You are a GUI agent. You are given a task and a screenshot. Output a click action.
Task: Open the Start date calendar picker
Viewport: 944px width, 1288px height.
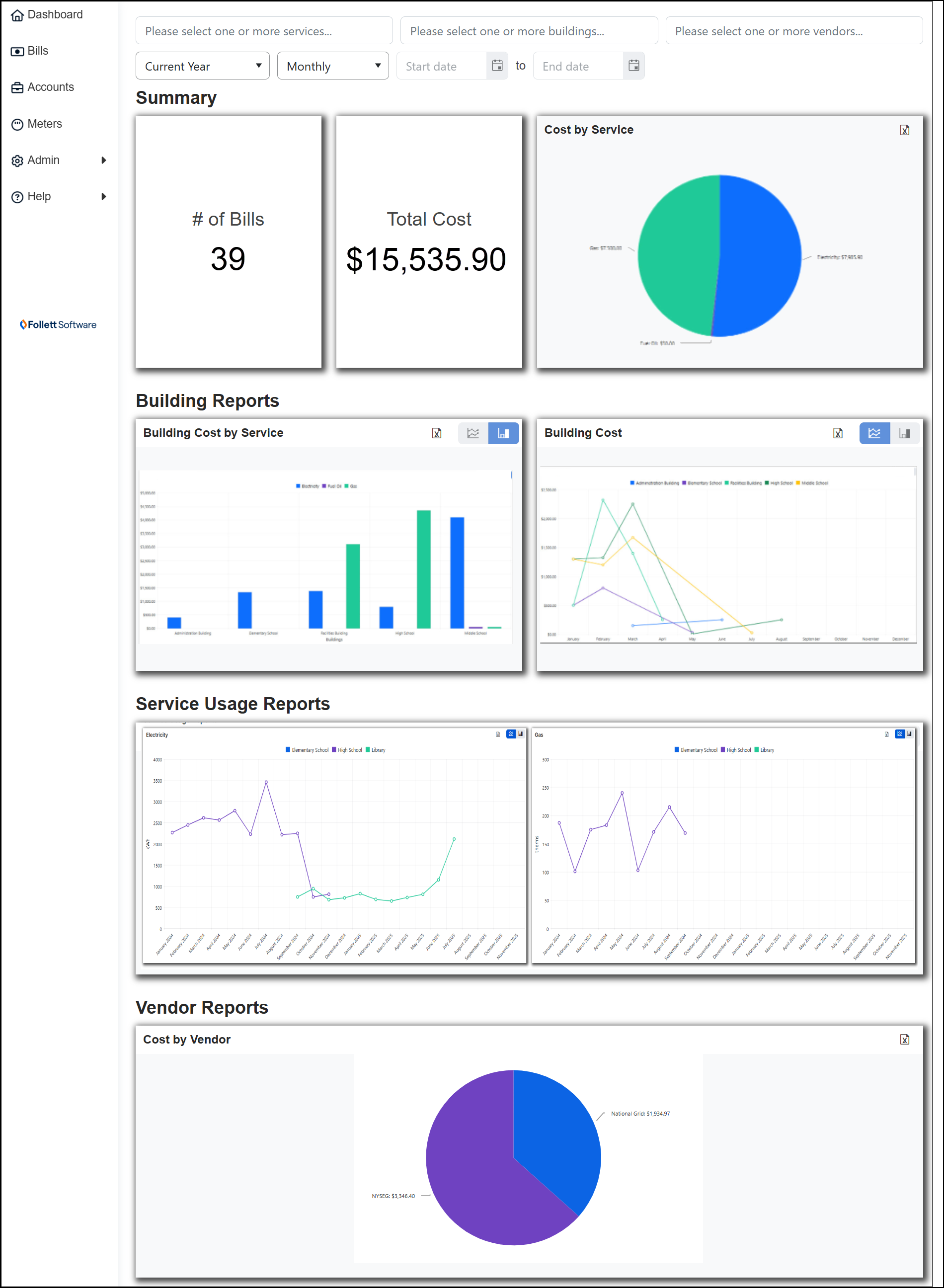[x=497, y=66]
